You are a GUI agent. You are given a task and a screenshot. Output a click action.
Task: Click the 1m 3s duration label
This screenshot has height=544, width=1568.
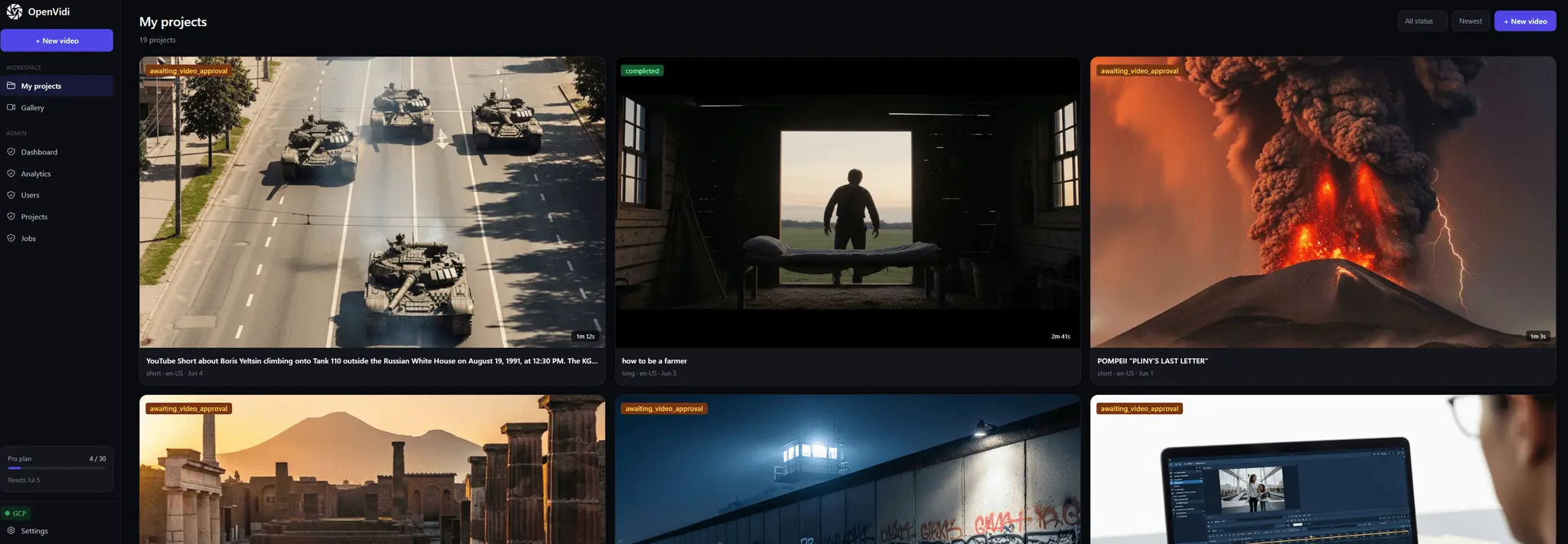[x=1537, y=337]
